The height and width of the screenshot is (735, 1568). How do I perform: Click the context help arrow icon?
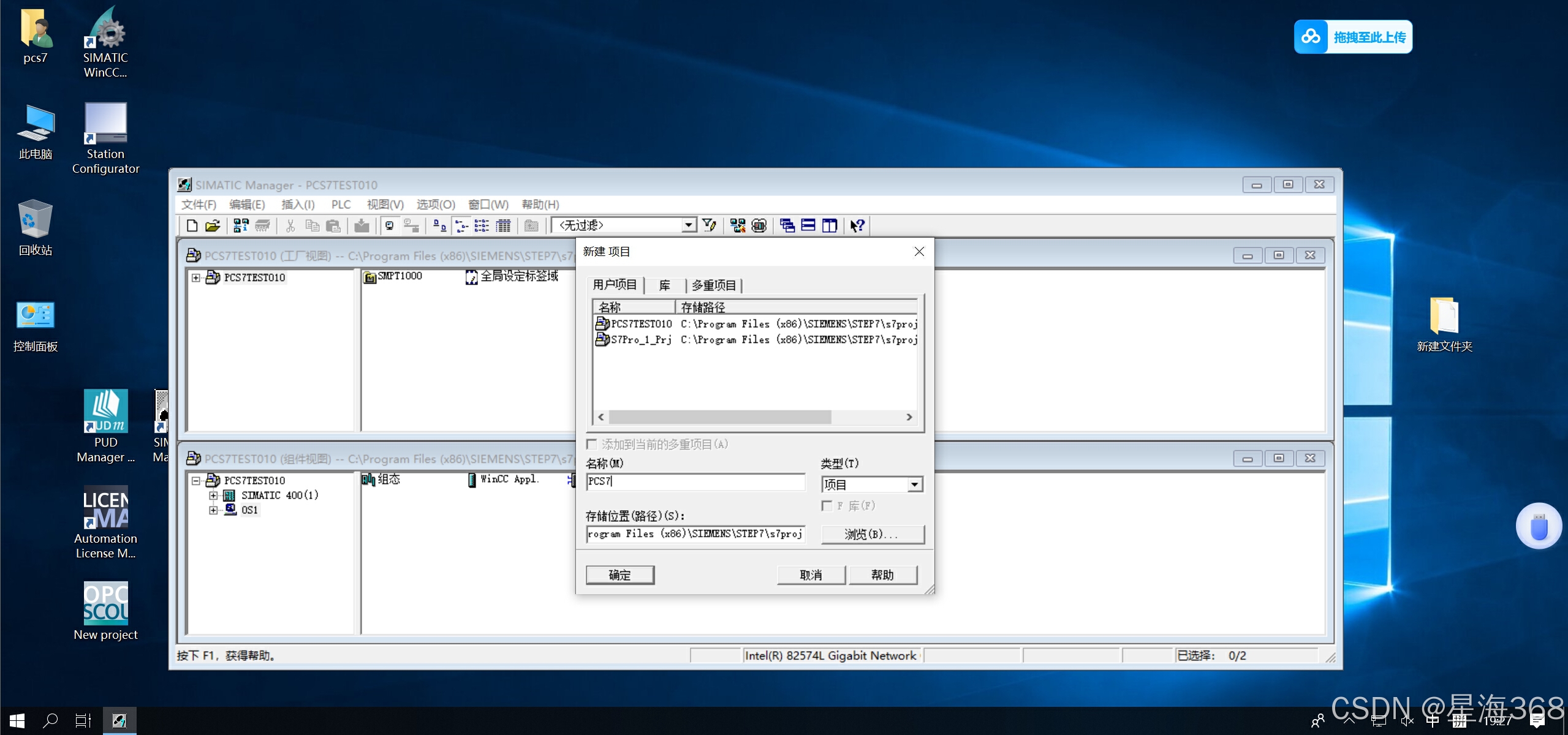857,226
